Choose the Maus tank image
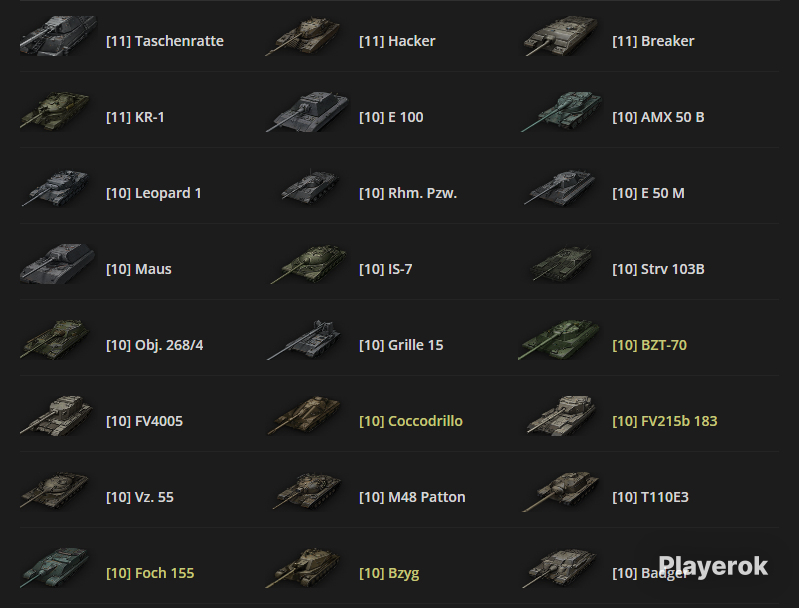This screenshot has width=799, height=608. (58, 263)
